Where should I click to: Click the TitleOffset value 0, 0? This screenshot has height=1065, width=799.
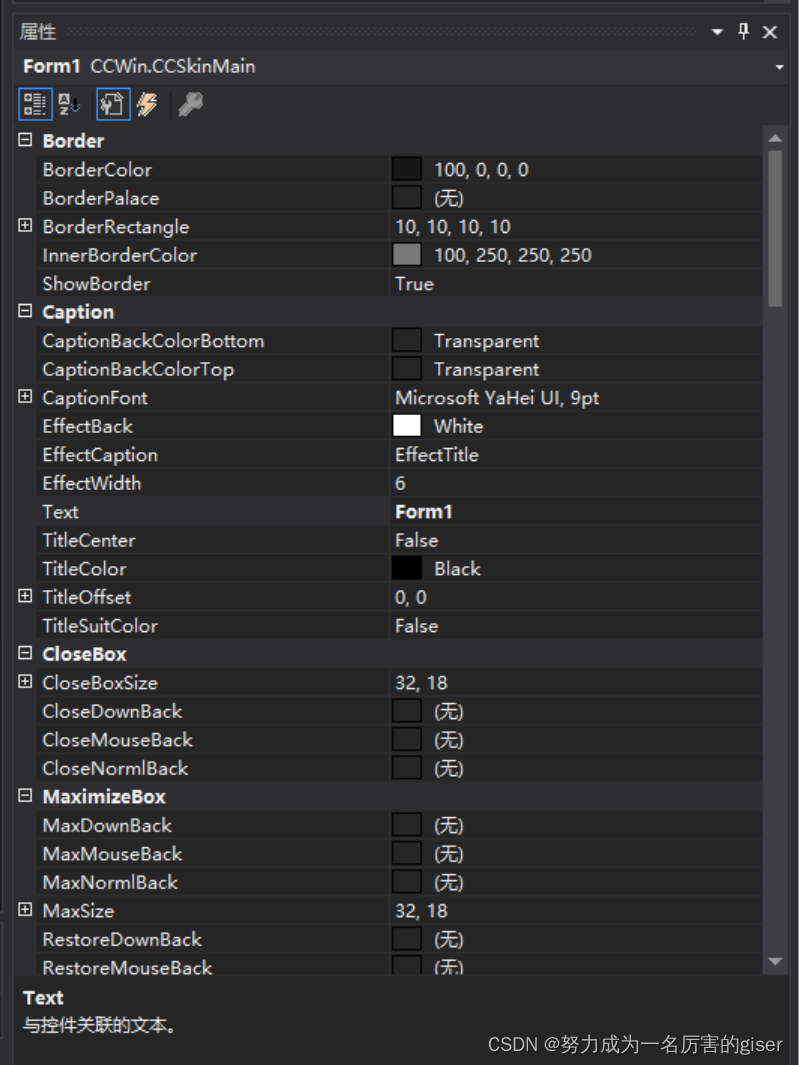(x=411, y=598)
